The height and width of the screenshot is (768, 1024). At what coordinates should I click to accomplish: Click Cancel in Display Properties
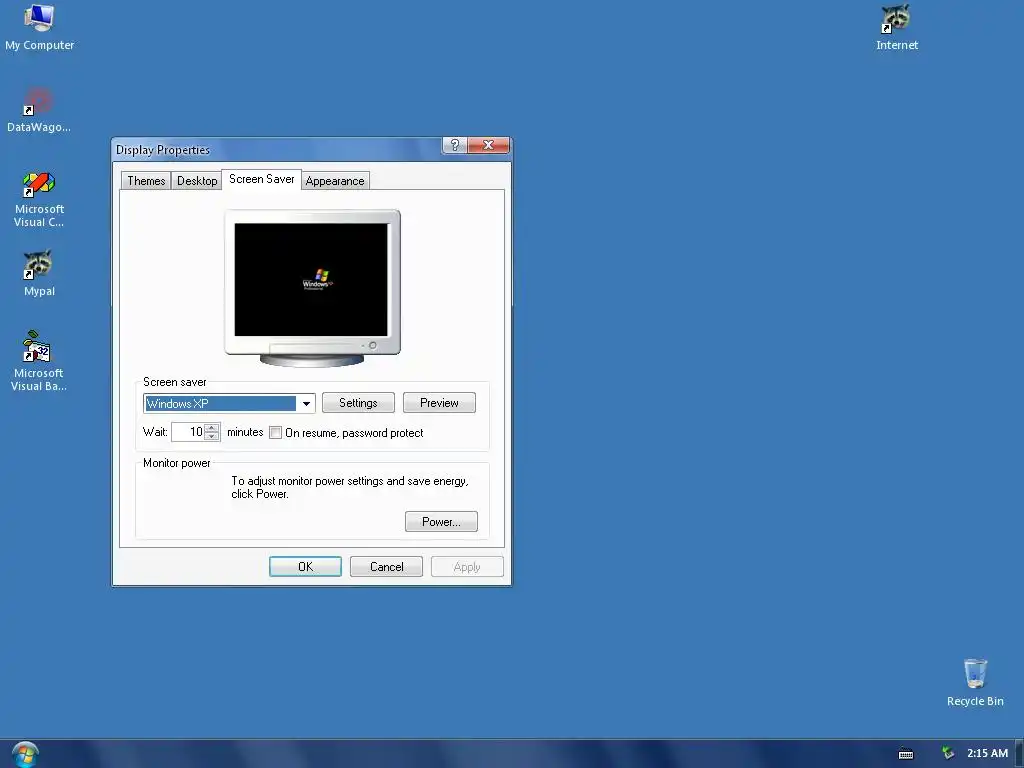[386, 567]
